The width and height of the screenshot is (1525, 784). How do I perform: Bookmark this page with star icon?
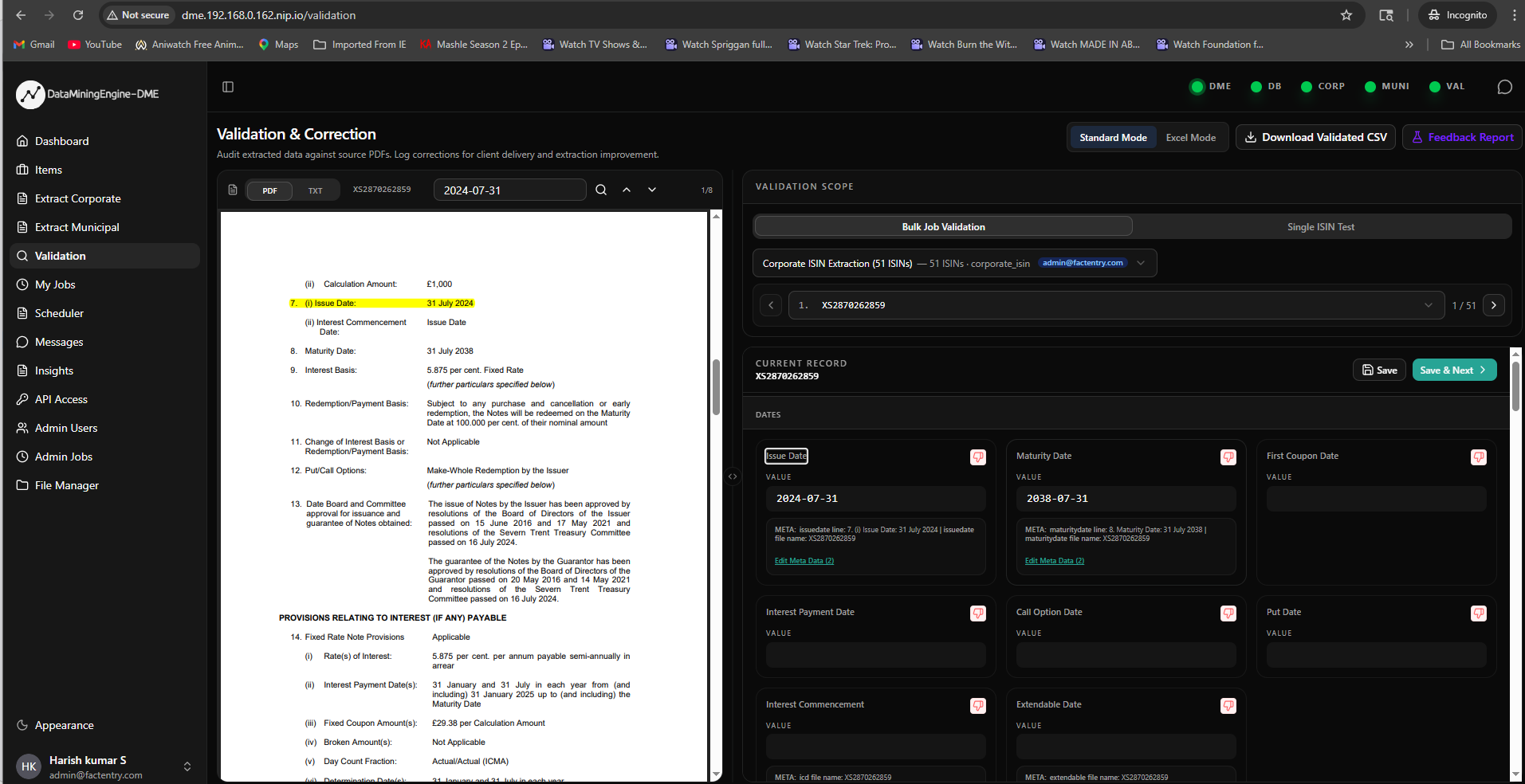point(1346,15)
